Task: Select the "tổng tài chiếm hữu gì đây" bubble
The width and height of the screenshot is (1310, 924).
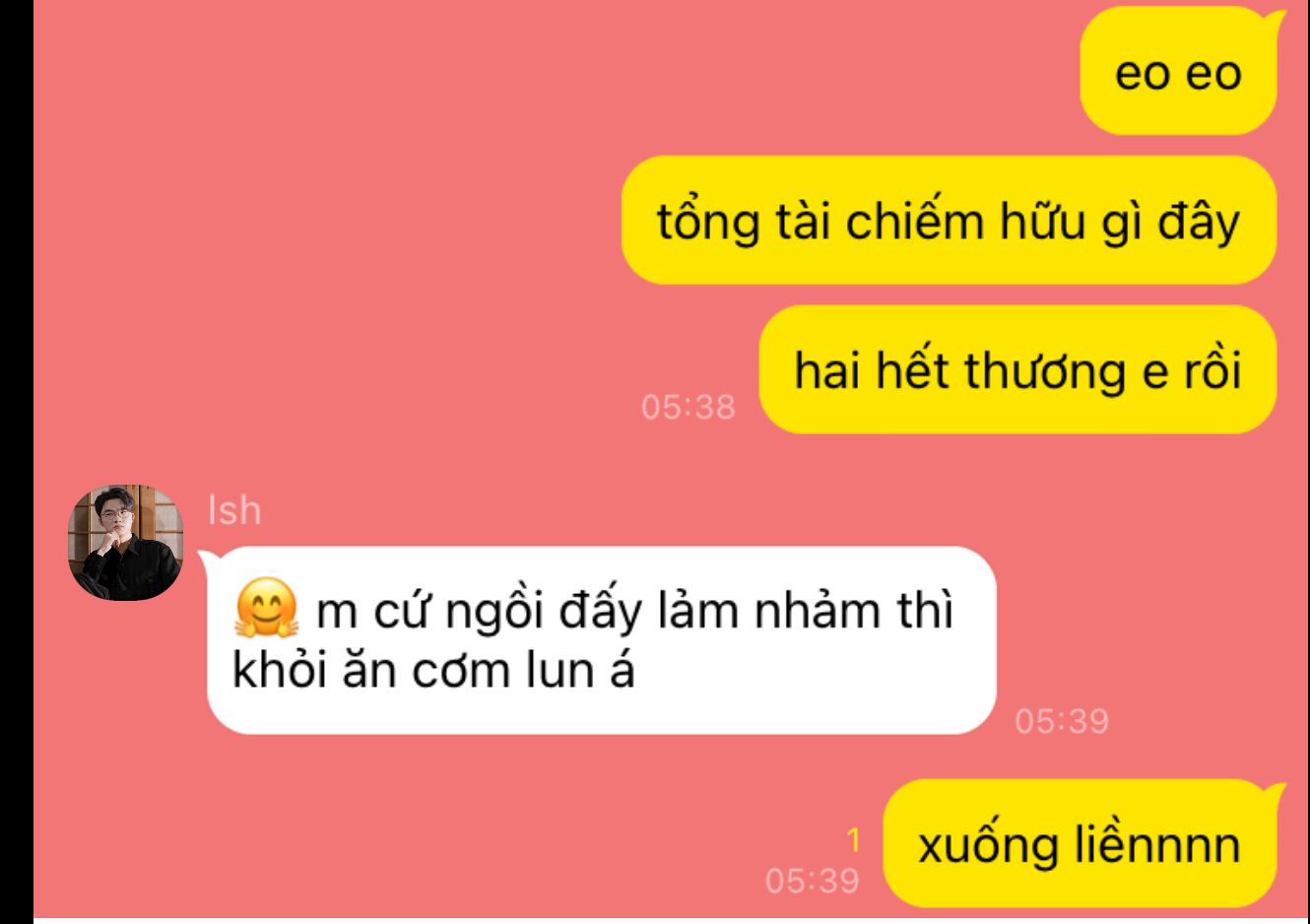Action: (949, 221)
